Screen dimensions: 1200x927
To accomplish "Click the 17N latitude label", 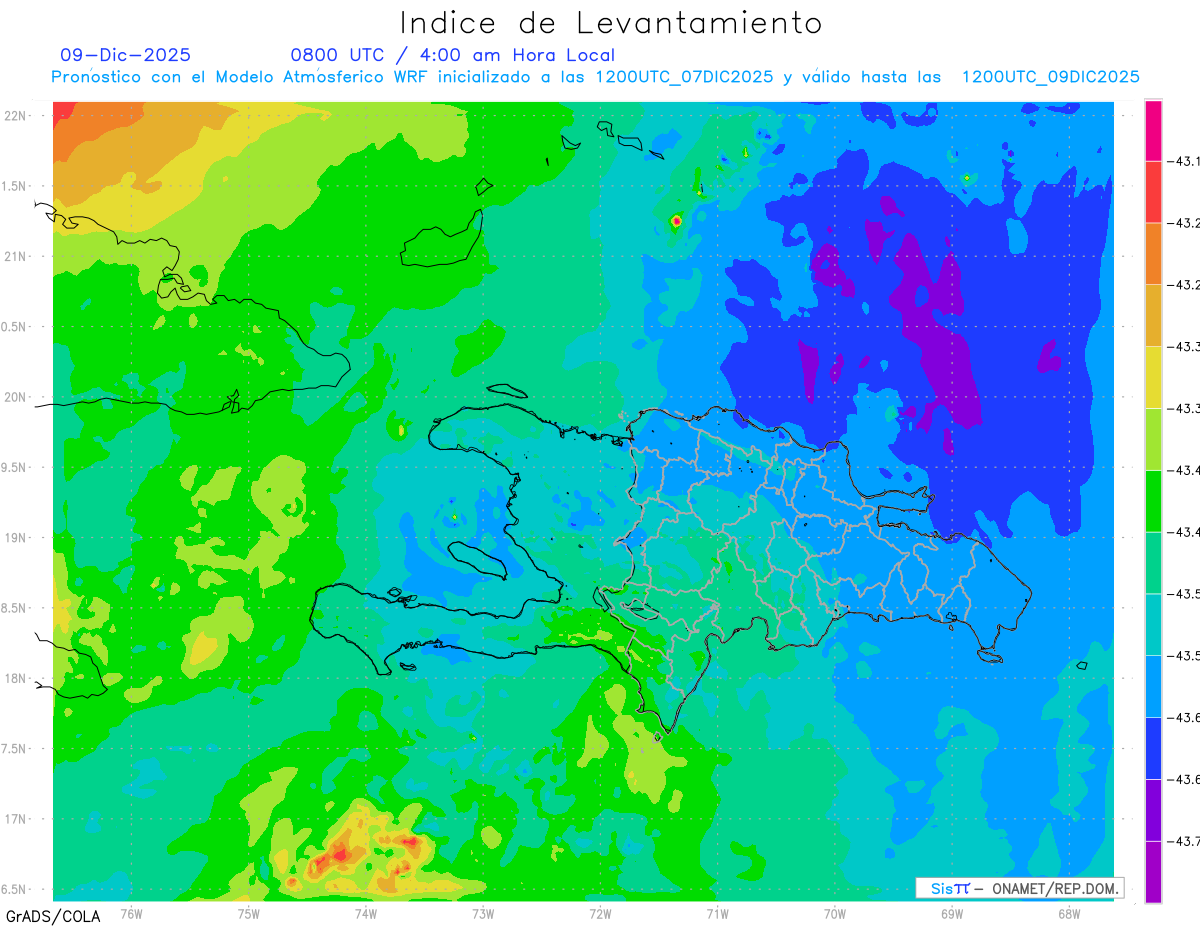I will tap(16, 819).
